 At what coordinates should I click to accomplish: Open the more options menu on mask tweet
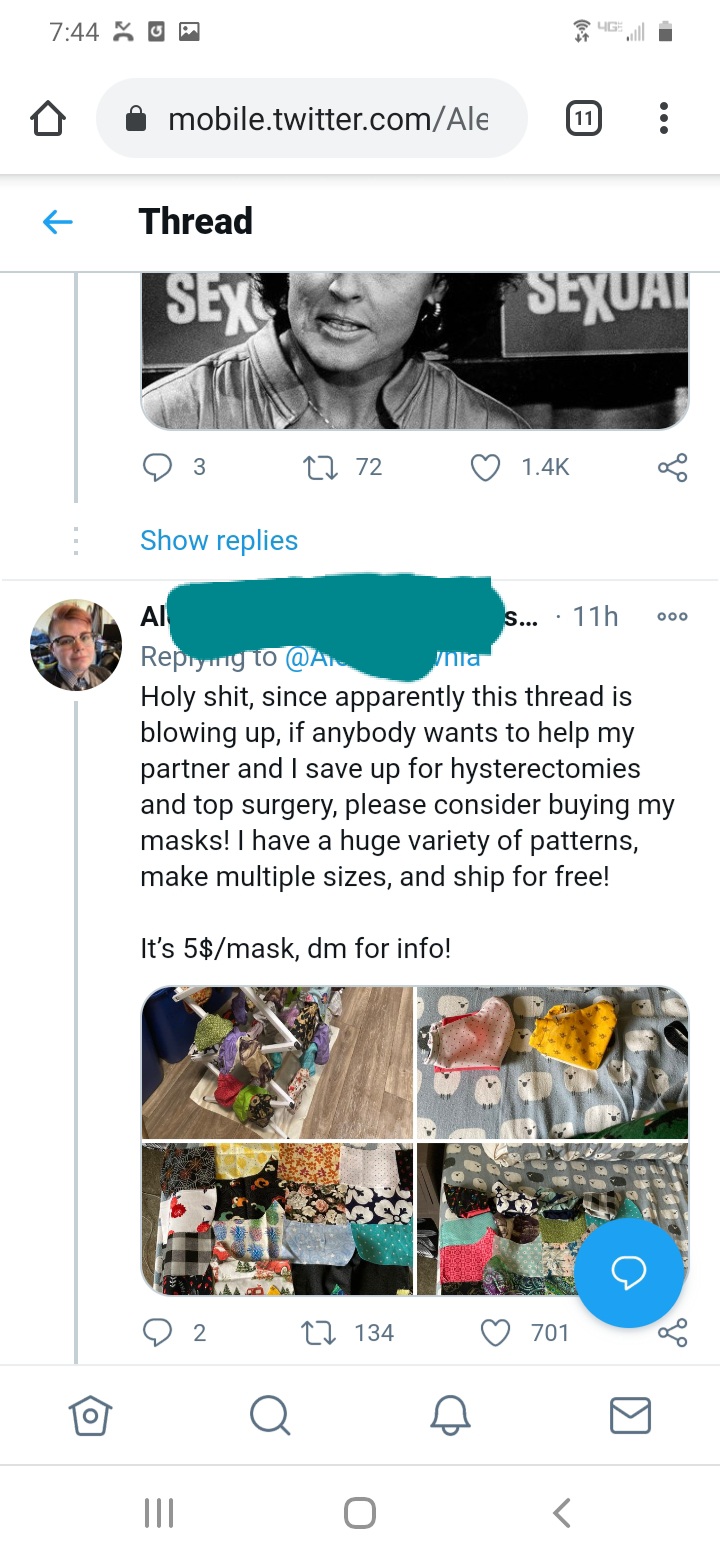tap(672, 617)
